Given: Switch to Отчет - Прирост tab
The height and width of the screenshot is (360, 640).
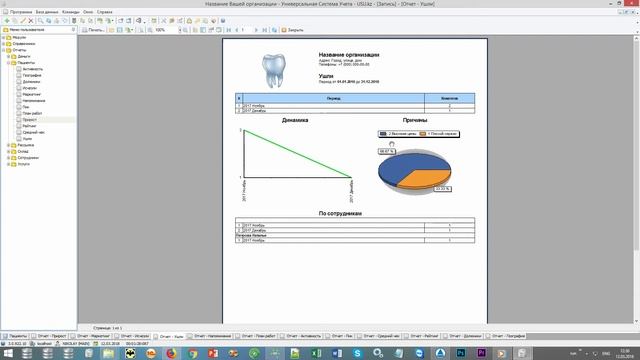Looking at the screenshot, I should click(x=49, y=336).
